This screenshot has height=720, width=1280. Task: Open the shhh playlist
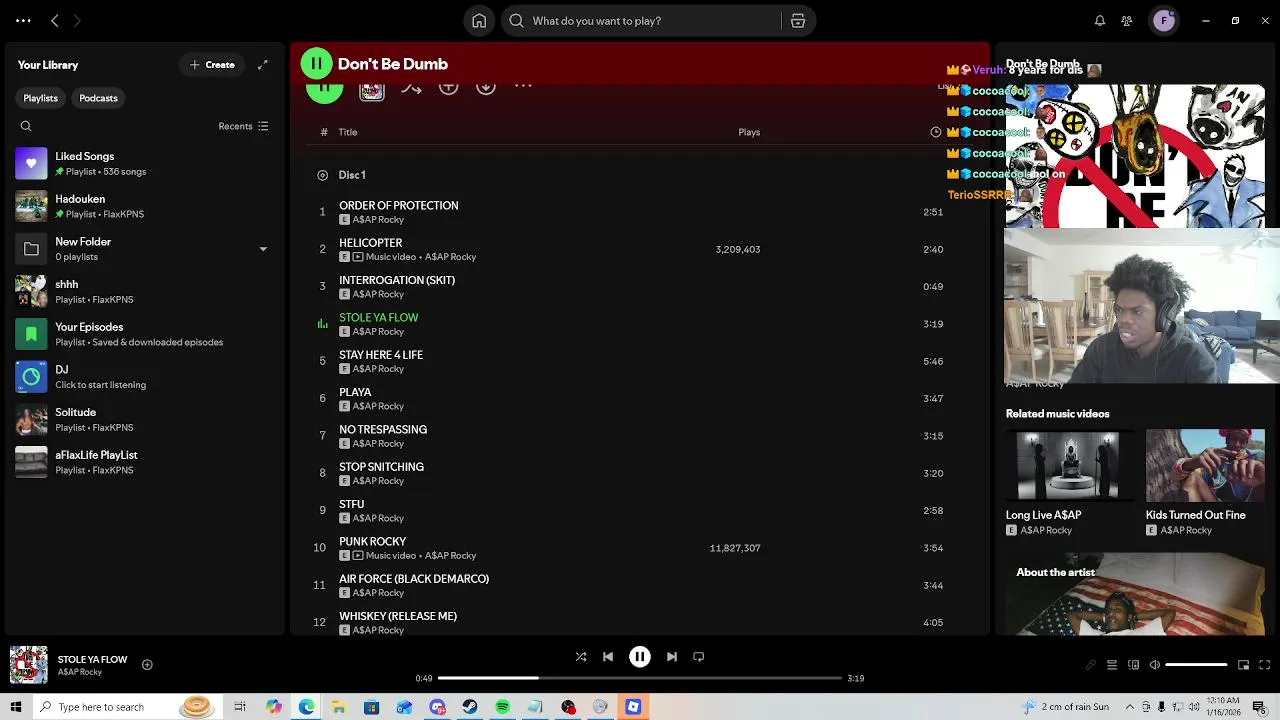click(145, 291)
